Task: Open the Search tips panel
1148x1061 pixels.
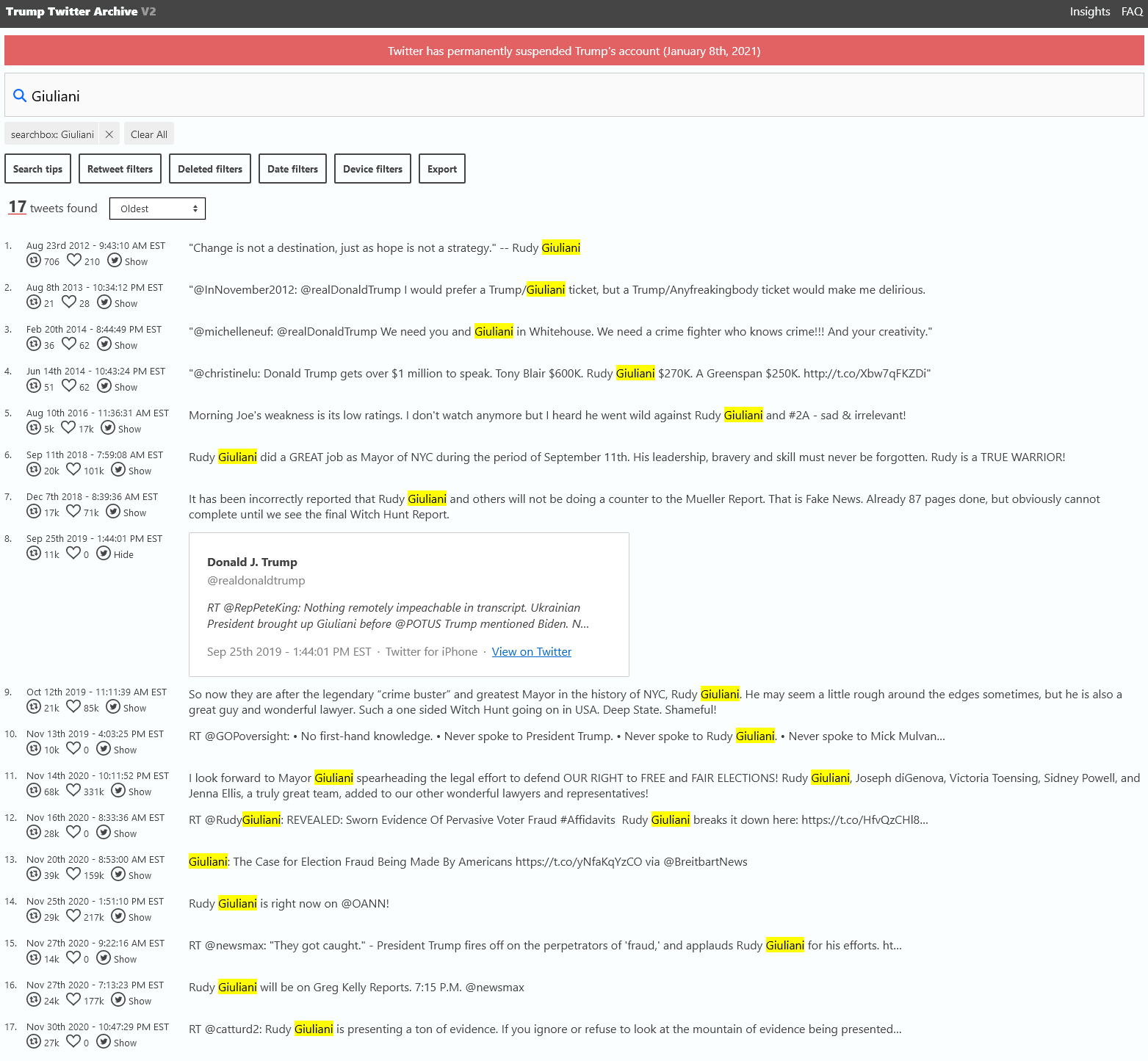Action: point(37,169)
